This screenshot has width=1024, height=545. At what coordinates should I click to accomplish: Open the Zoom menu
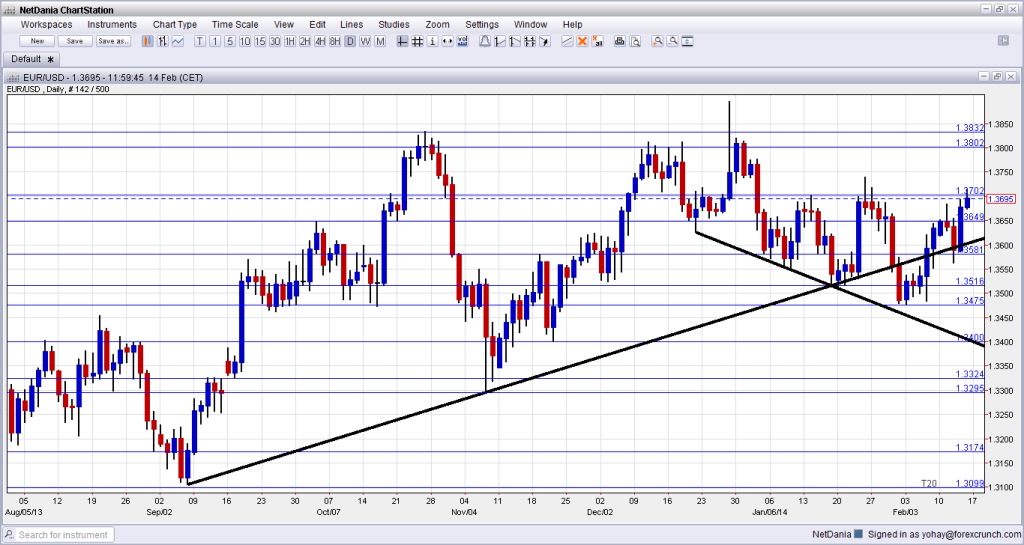438,24
